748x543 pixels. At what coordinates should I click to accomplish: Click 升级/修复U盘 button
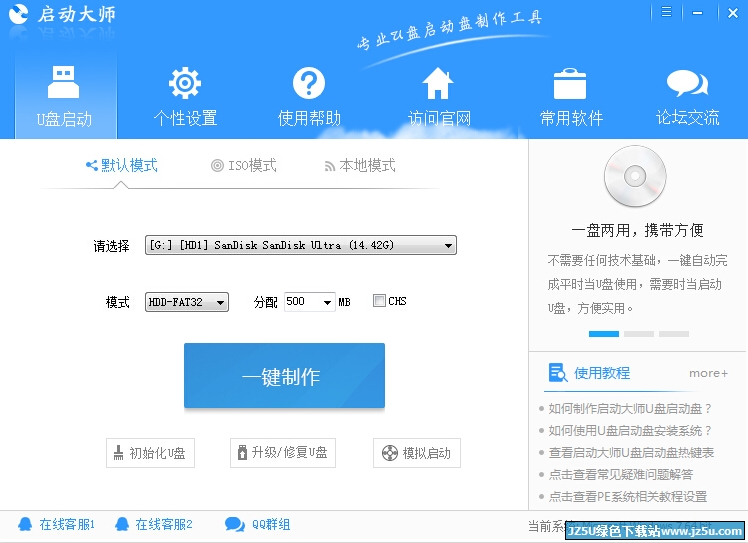coord(281,453)
